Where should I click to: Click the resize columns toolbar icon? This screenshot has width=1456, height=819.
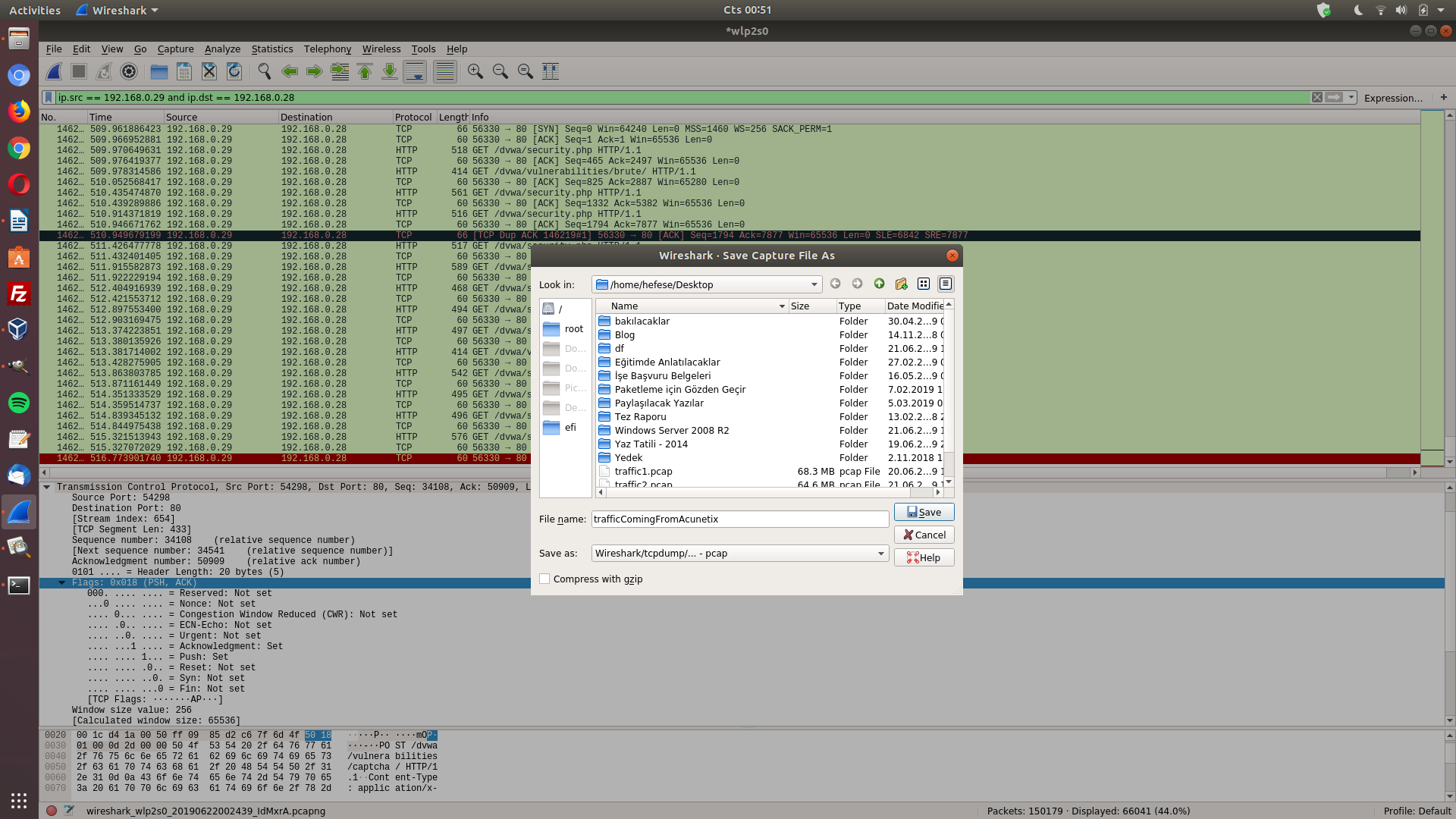point(551,71)
